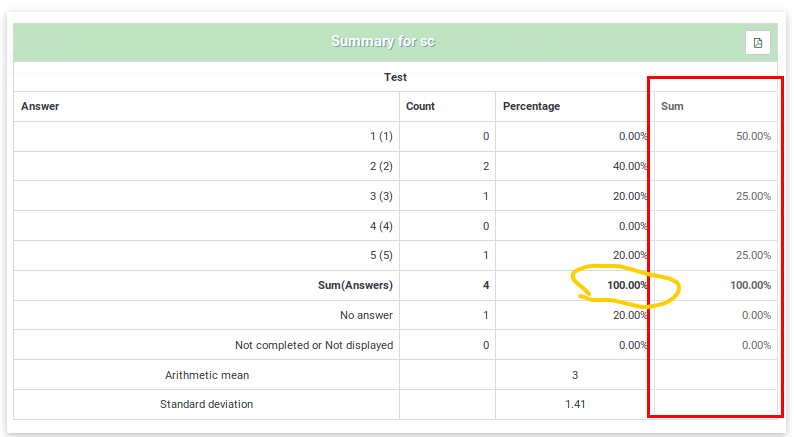Click the "Sum" column header
The width and height of the screenshot is (794, 437).
click(672, 106)
